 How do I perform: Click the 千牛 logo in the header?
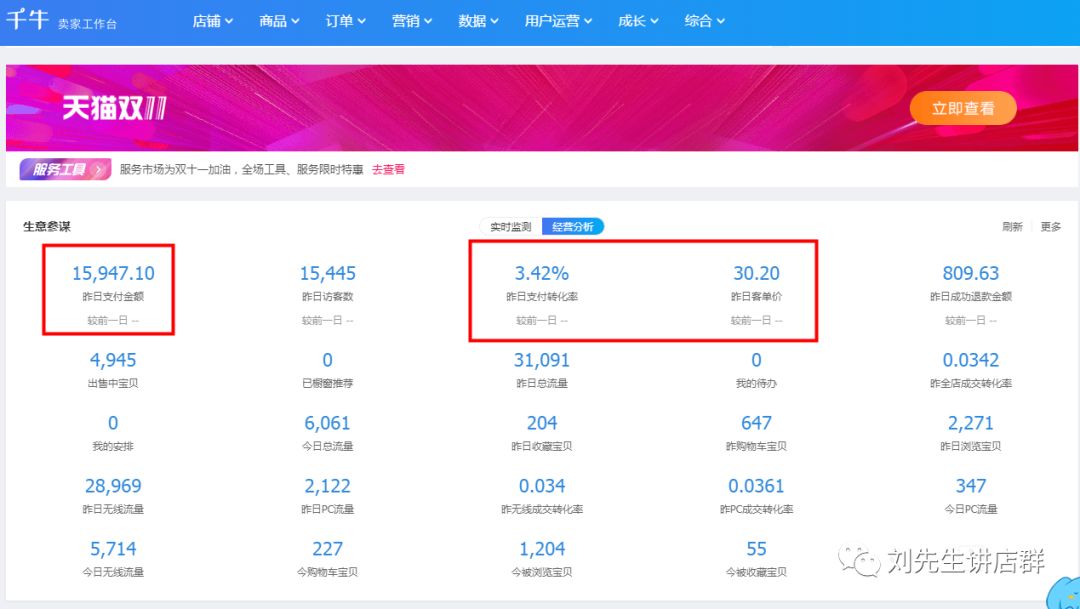[x=28, y=19]
